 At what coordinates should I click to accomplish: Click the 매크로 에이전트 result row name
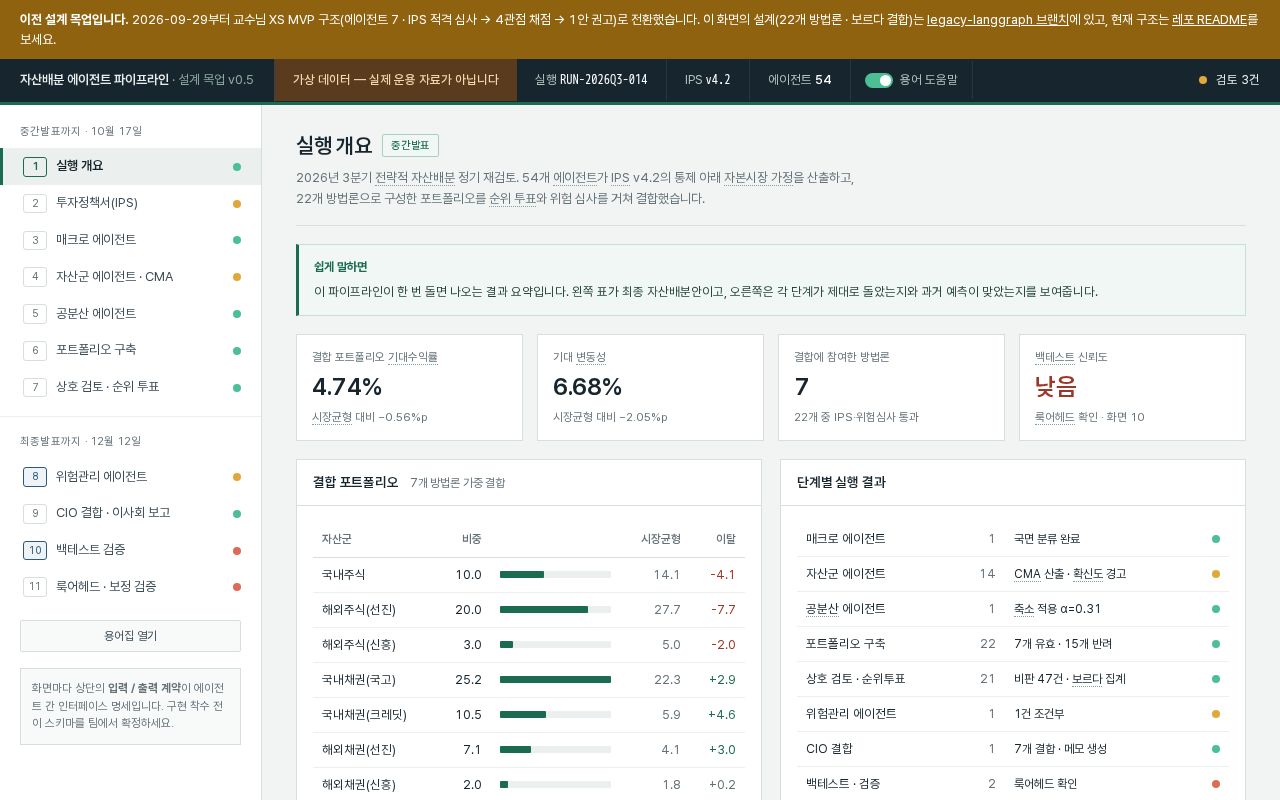coord(846,539)
